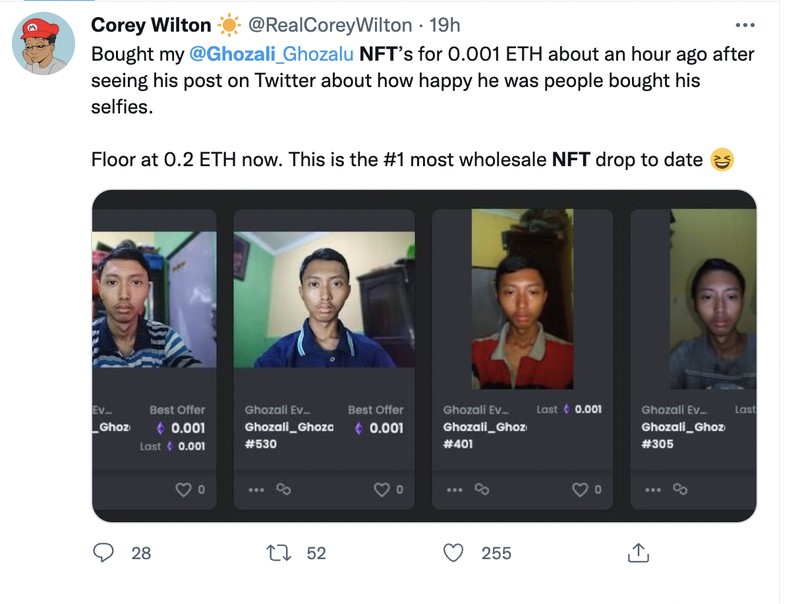The image size is (800, 604).
Task: Click Corey Wilton's profile avatar
Action: pos(43,43)
